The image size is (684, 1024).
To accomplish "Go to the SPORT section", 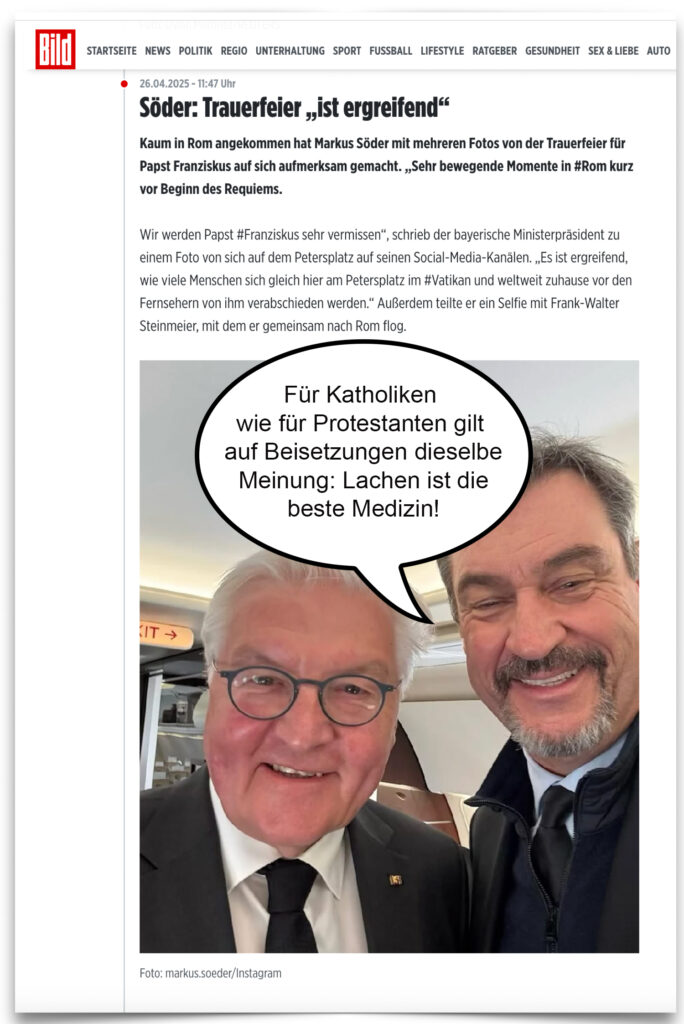I will [x=347, y=51].
